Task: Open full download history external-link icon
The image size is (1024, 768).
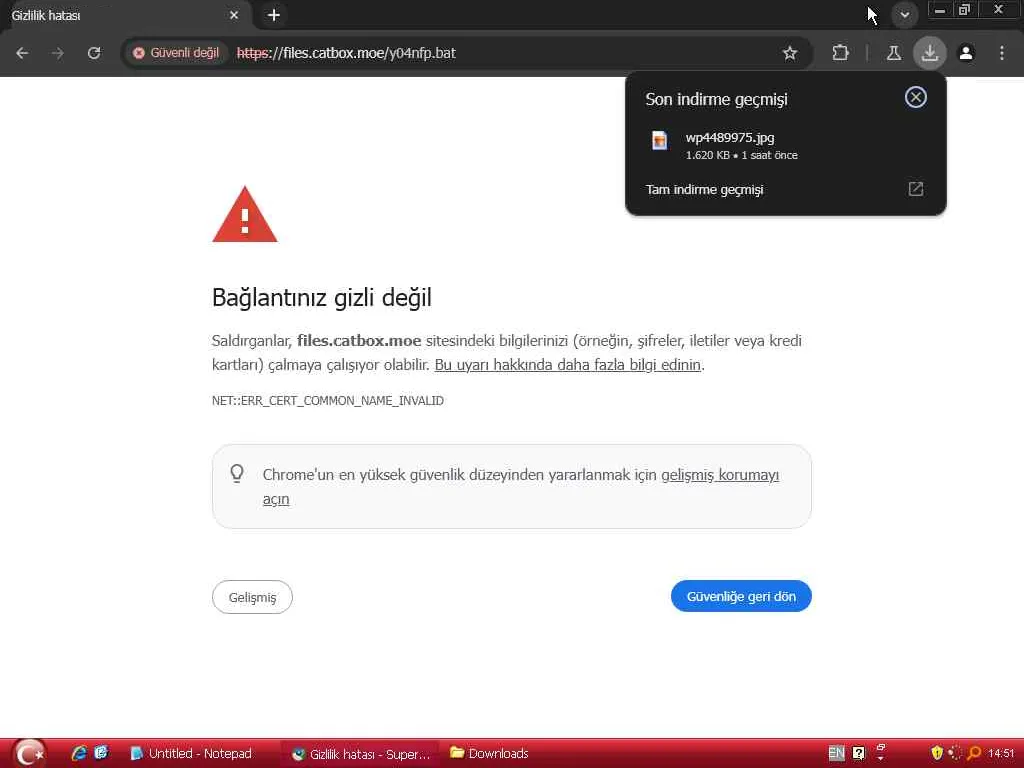Action: pos(916,189)
